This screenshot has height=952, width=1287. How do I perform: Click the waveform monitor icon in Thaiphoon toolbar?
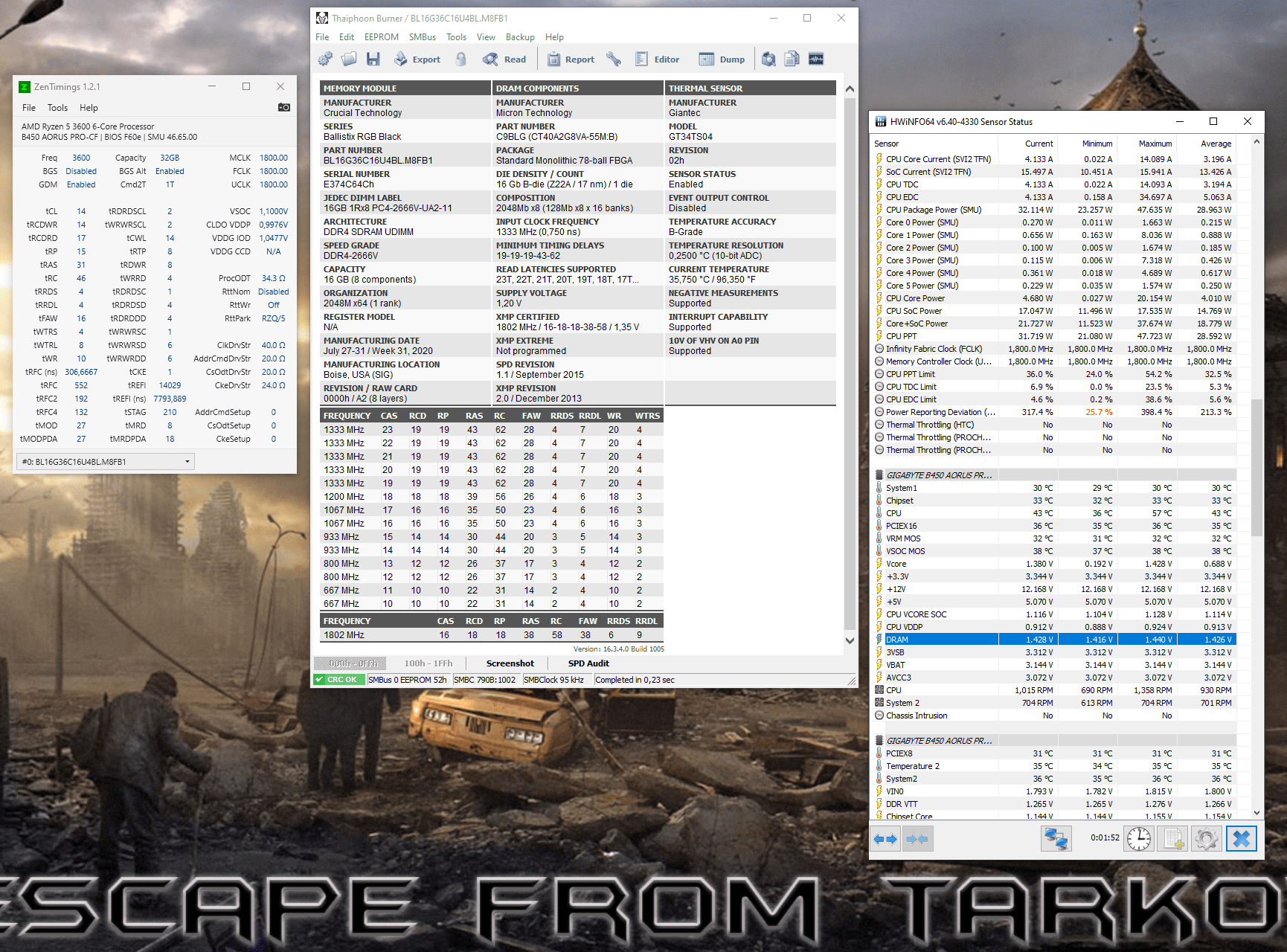(x=816, y=59)
